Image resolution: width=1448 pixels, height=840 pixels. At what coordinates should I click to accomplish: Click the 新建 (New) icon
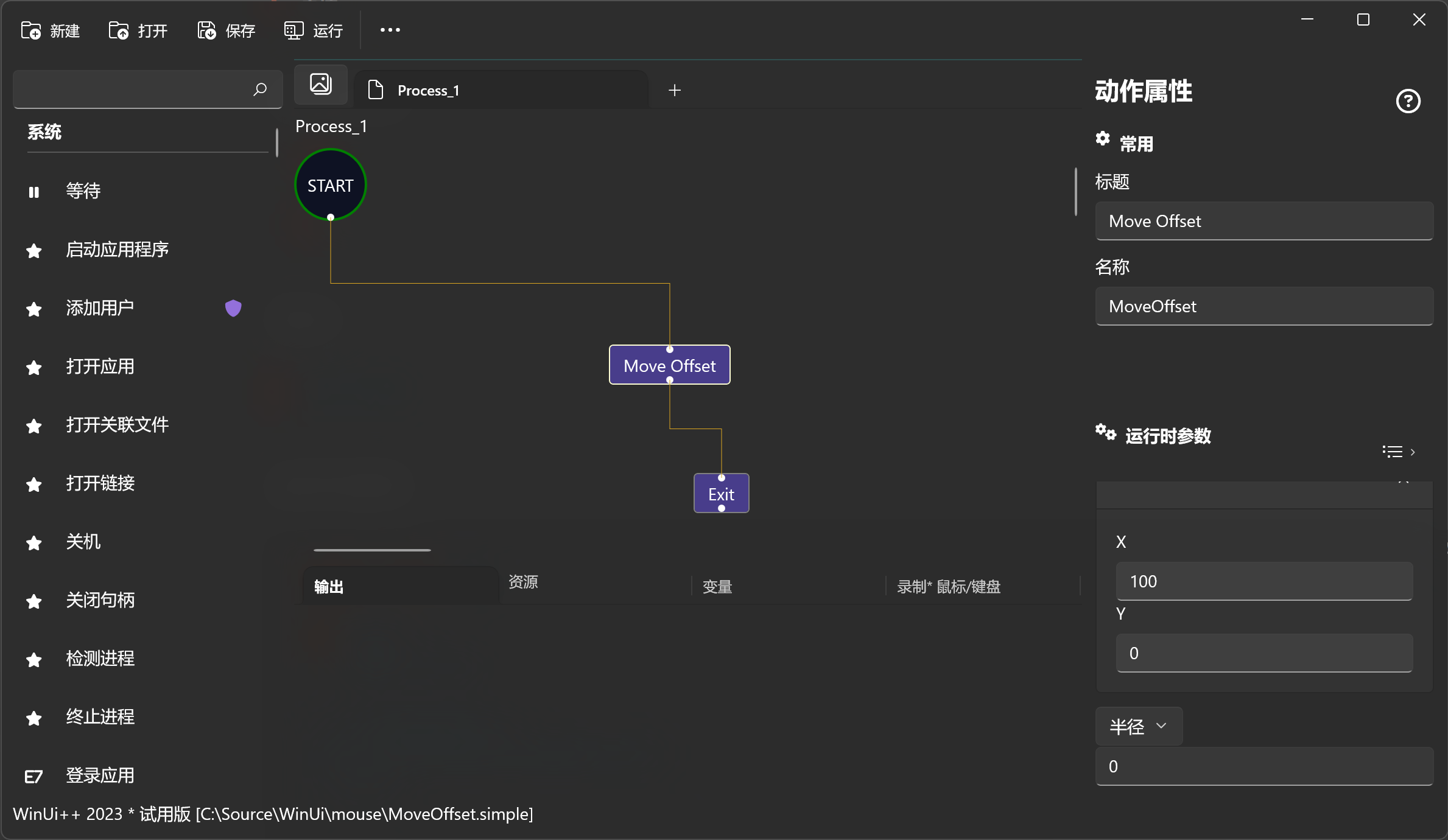(x=30, y=30)
